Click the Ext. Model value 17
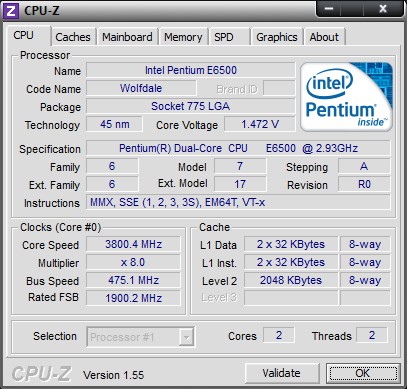This screenshot has width=407, height=389. (240, 184)
